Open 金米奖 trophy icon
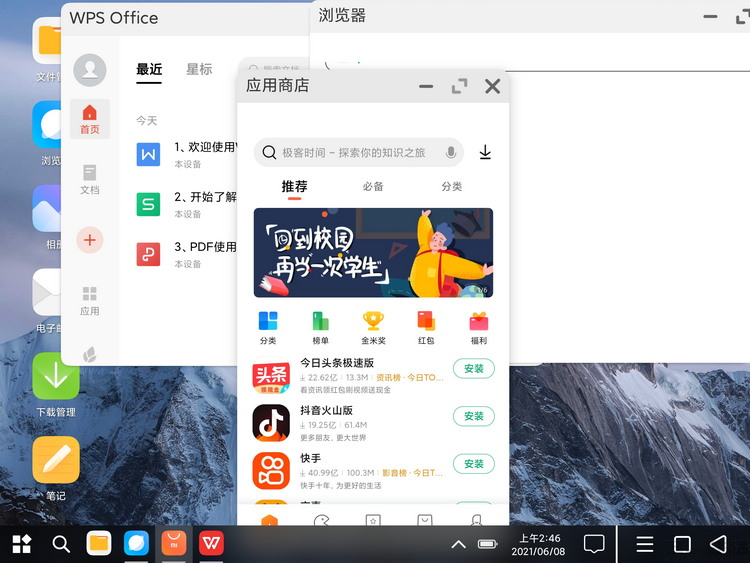The width and height of the screenshot is (750, 563). tap(373, 328)
